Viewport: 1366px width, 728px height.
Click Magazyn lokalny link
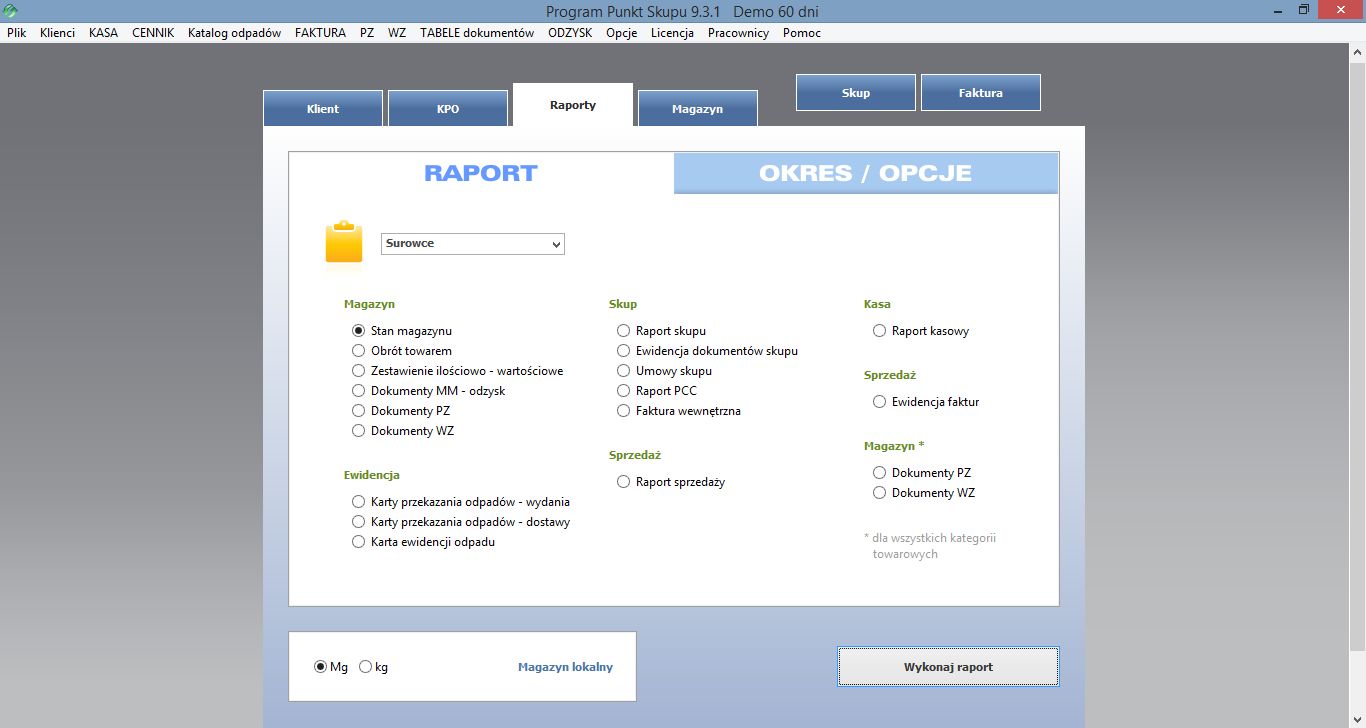coord(565,667)
